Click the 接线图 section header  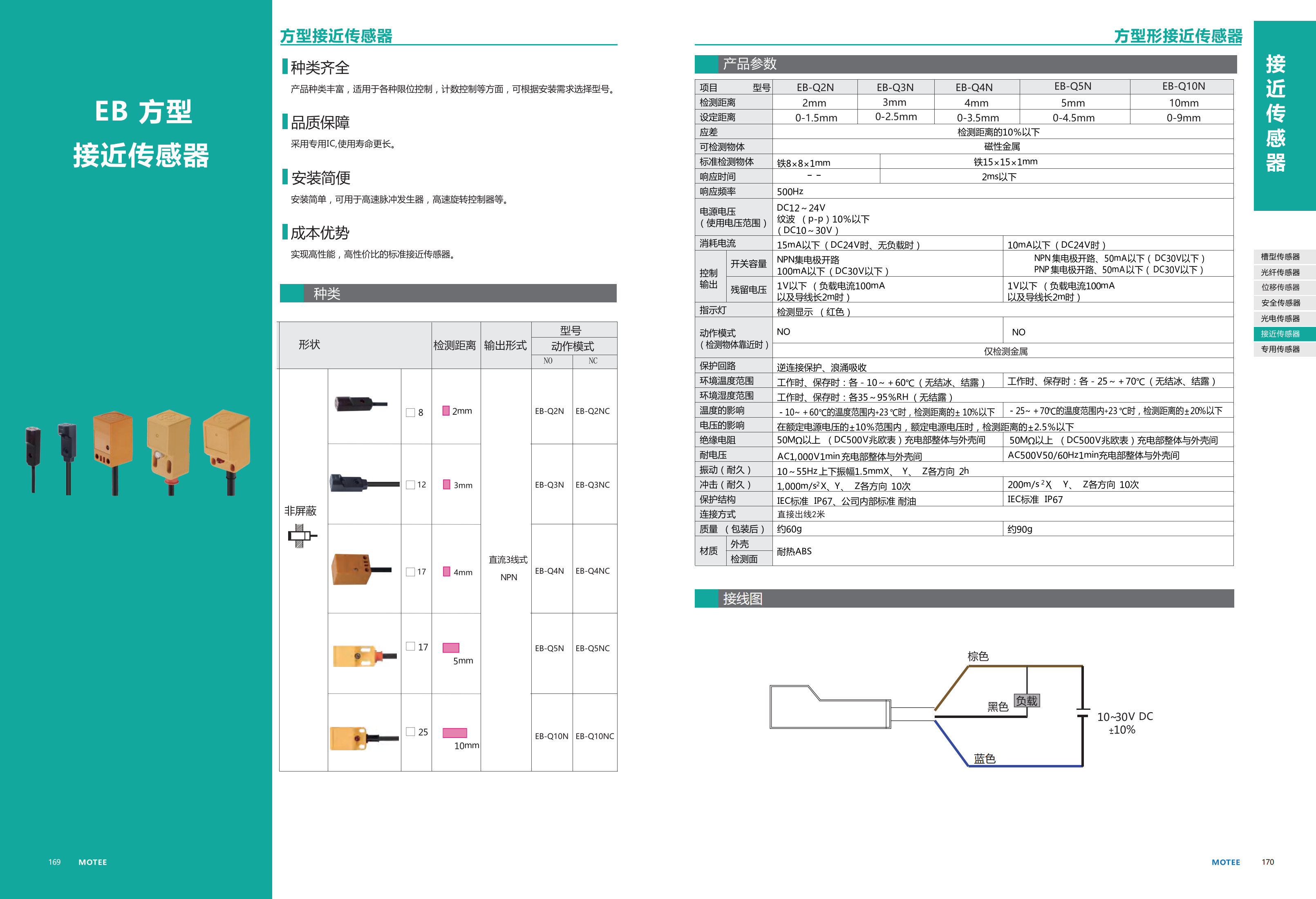click(x=965, y=598)
